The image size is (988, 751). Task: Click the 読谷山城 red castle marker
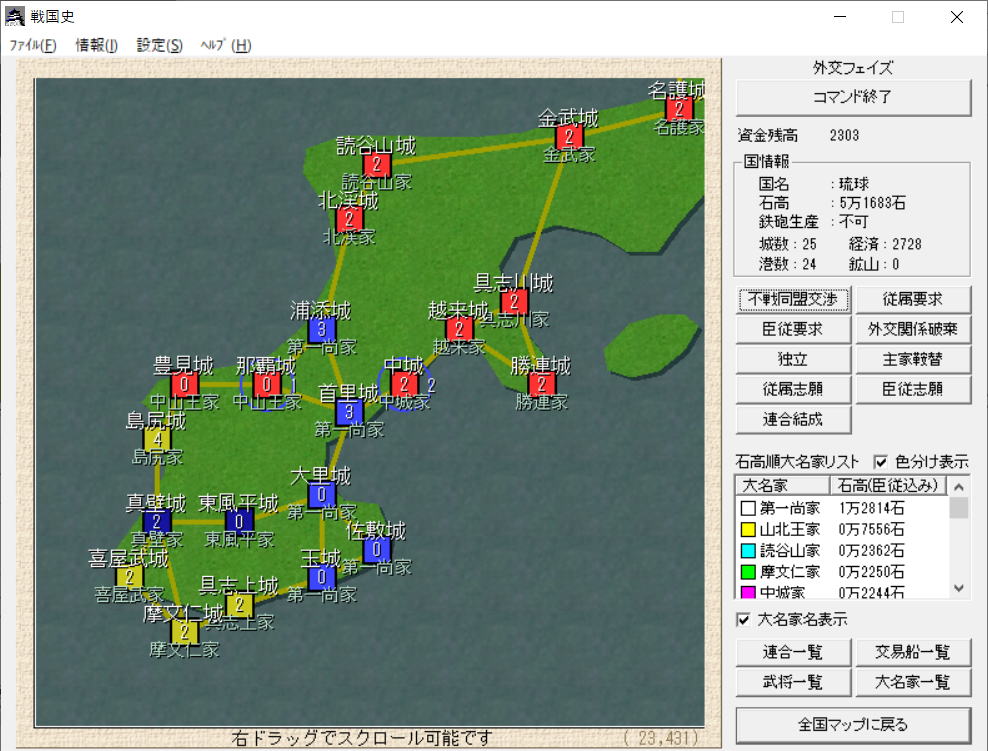376,165
